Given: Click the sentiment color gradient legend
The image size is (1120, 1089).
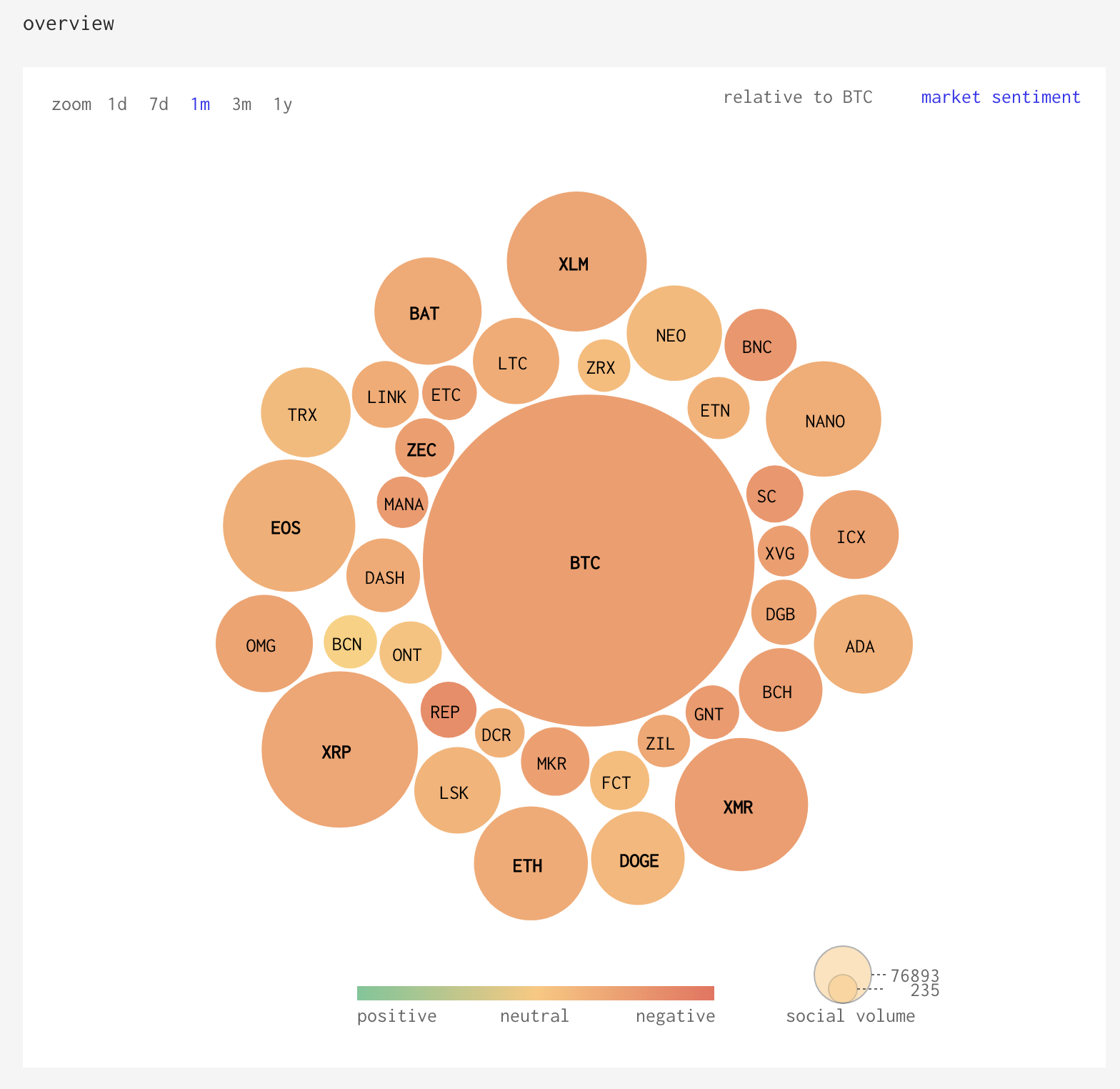Looking at the screenshot, I should [536, 993].
